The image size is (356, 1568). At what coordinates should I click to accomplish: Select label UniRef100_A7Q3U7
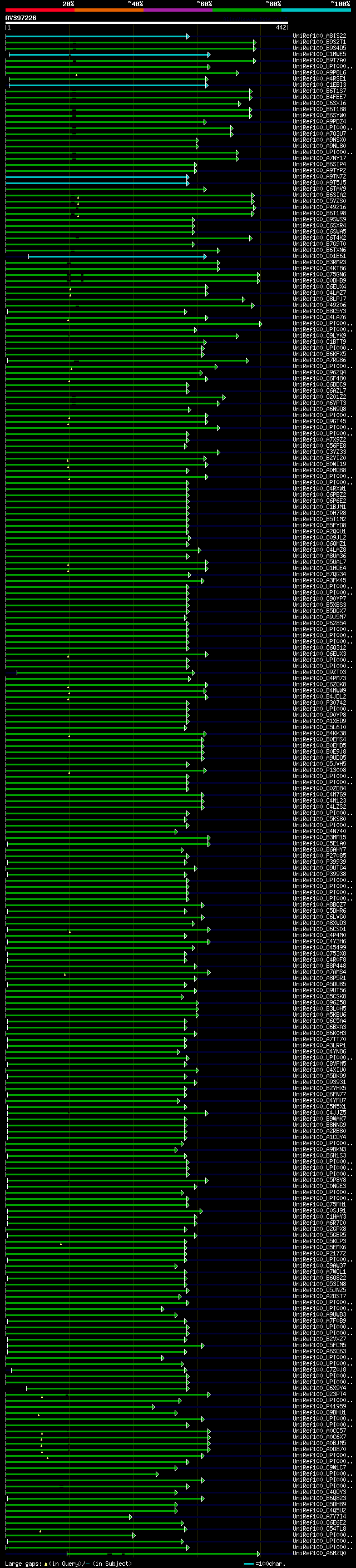pyautogui.click(x=319, y=133)
